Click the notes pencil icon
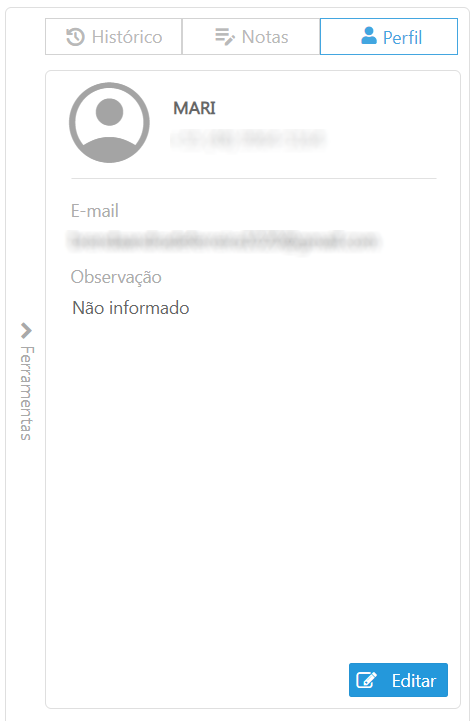This screenshot has width=476, height=721. pos(225,37)
